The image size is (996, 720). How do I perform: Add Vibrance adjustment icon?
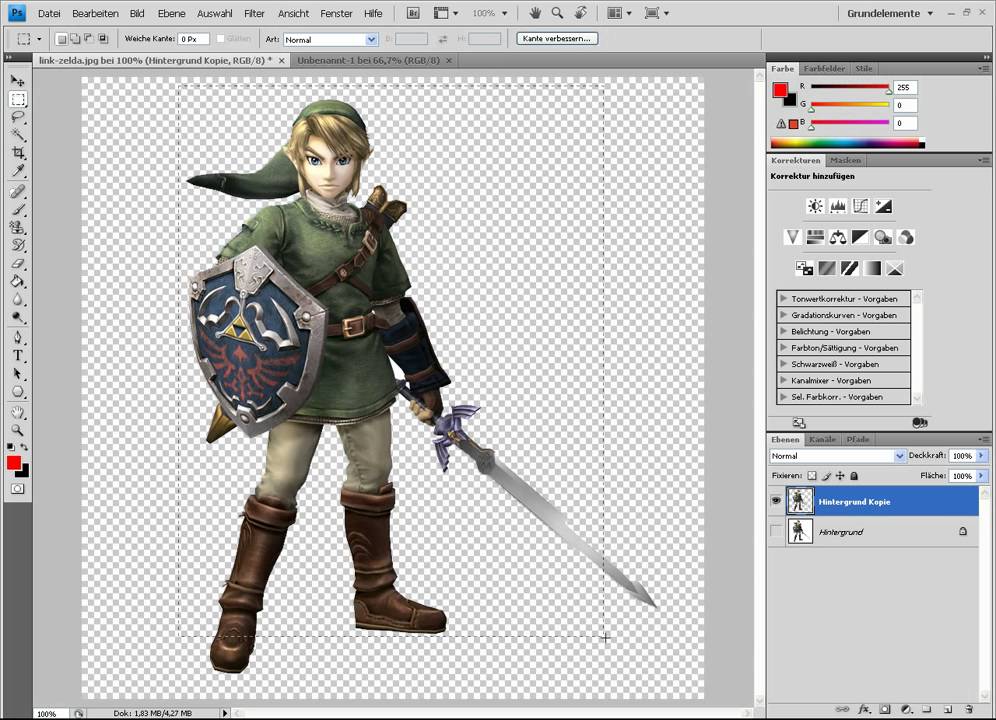point(792,237)
